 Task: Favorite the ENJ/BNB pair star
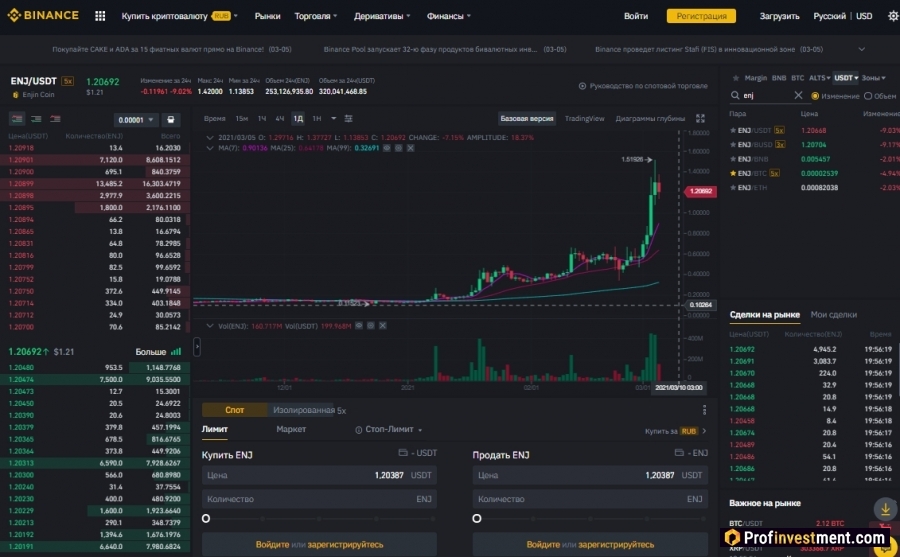coord(733,159)
